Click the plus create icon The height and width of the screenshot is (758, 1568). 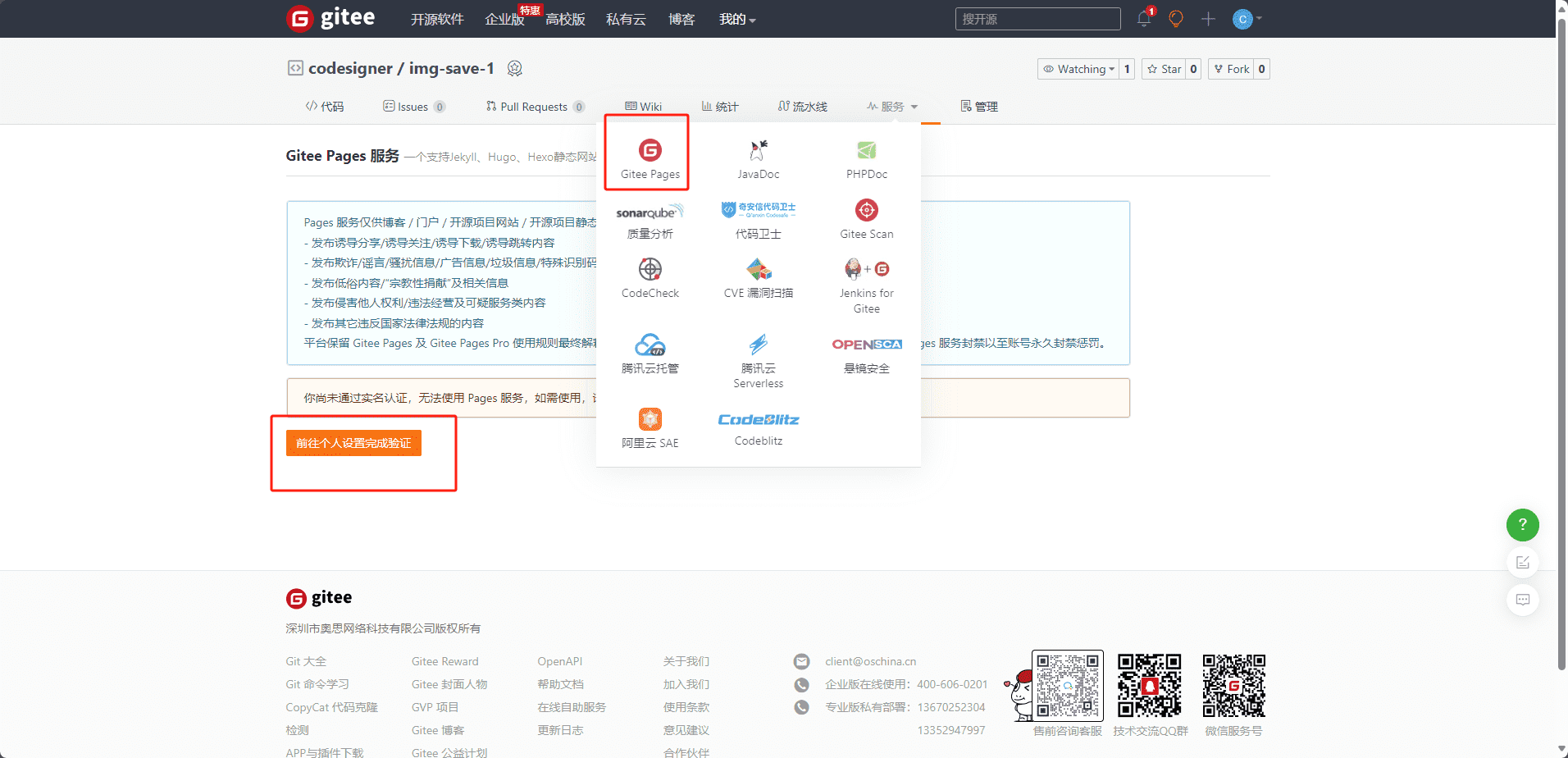click(1208, 19)
